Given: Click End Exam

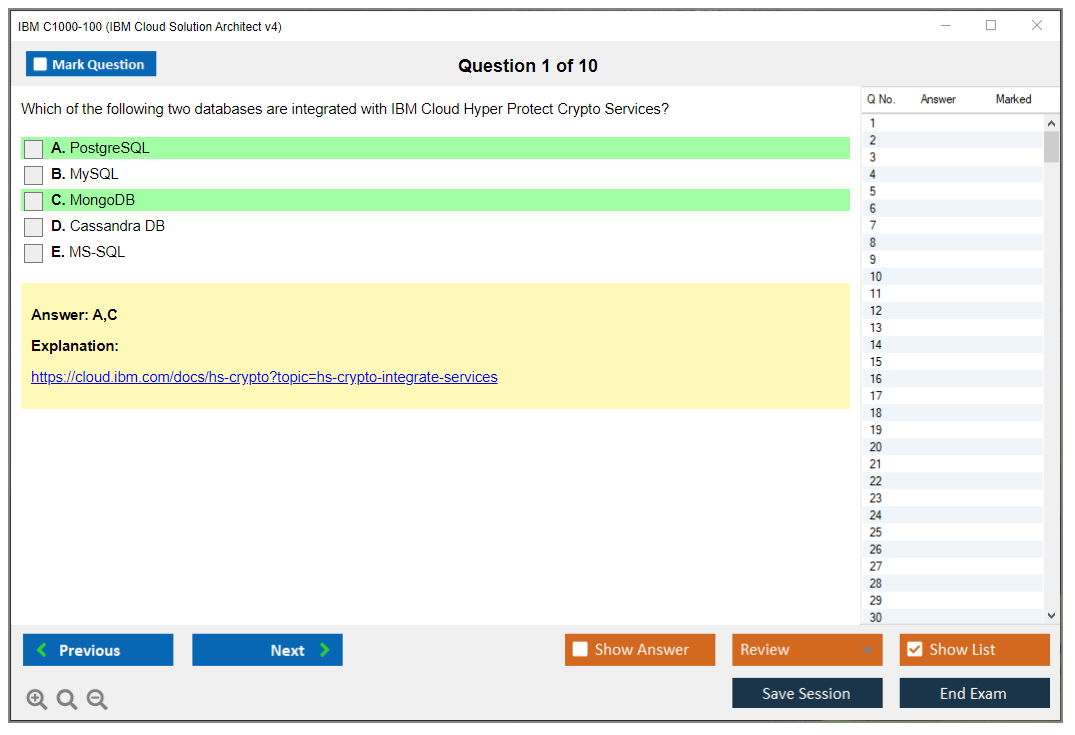Looking at the screenshot, I should click(x=974, y=693).
